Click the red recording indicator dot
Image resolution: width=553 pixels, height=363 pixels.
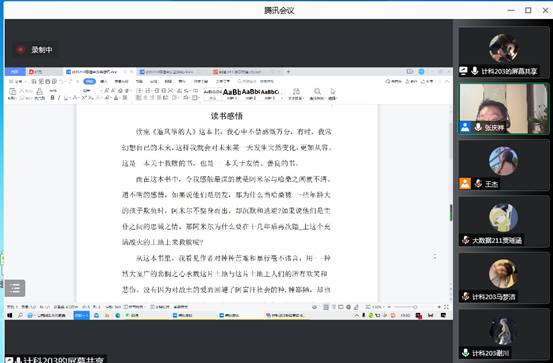click(21, 50)
